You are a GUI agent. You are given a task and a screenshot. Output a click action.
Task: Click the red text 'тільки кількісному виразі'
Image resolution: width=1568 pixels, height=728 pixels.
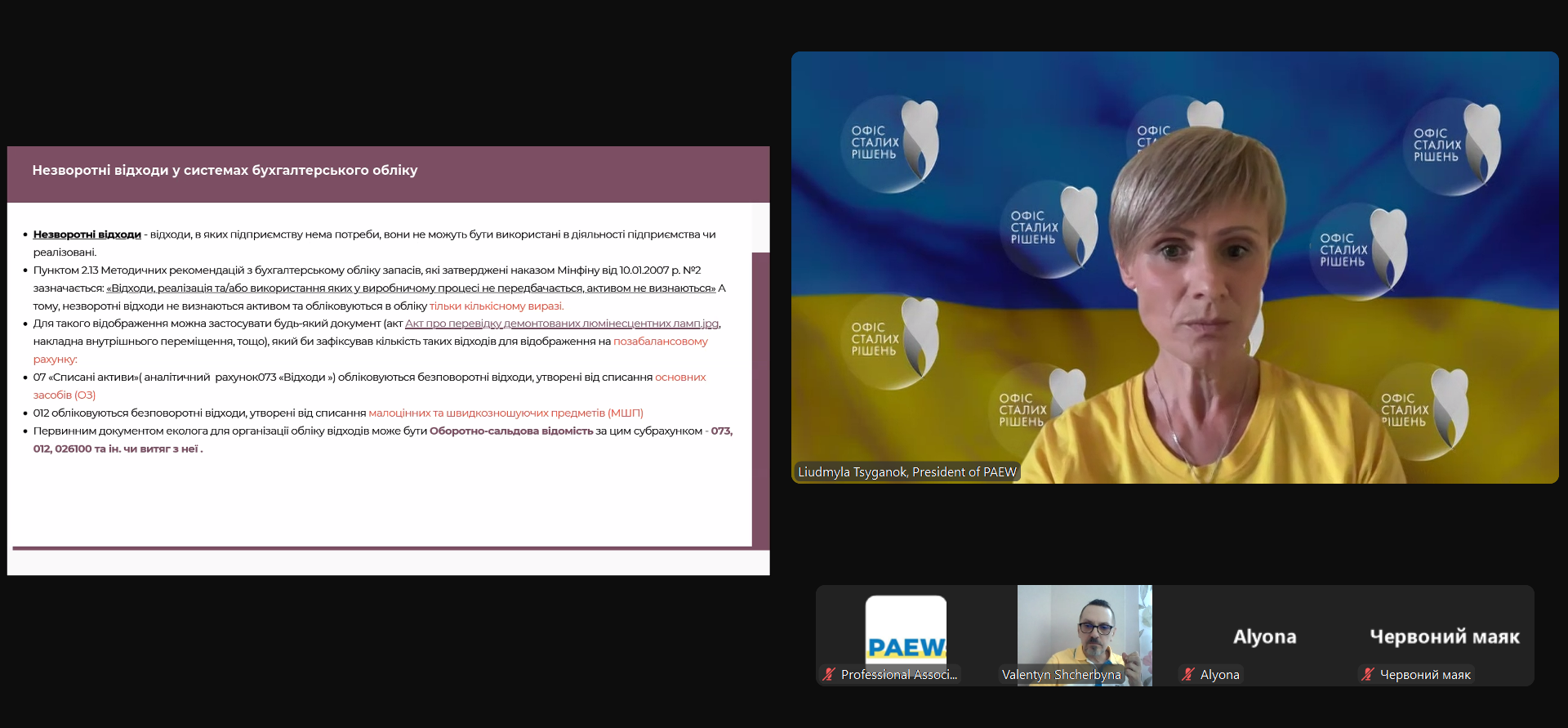click(496, 306)
